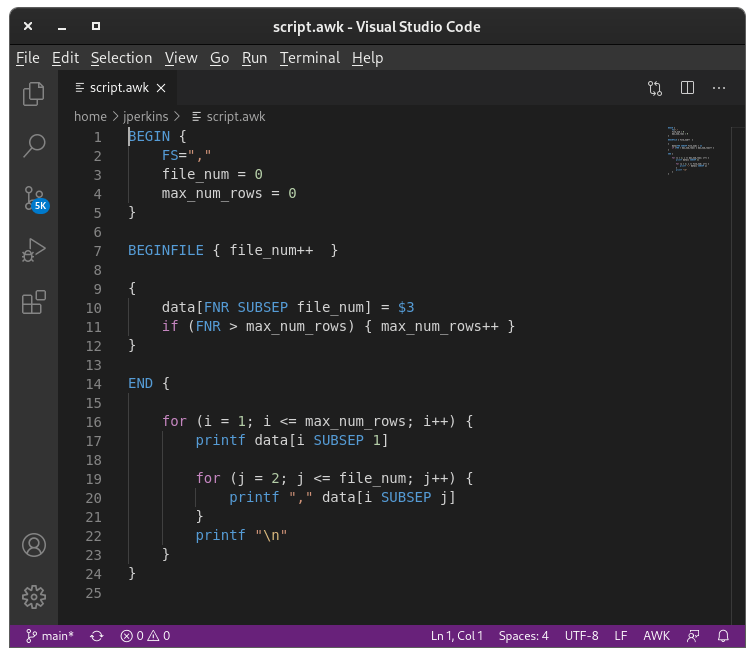Open the Search view in activity bar
Screen dimensions: 755x657
(x=34, y=145)
